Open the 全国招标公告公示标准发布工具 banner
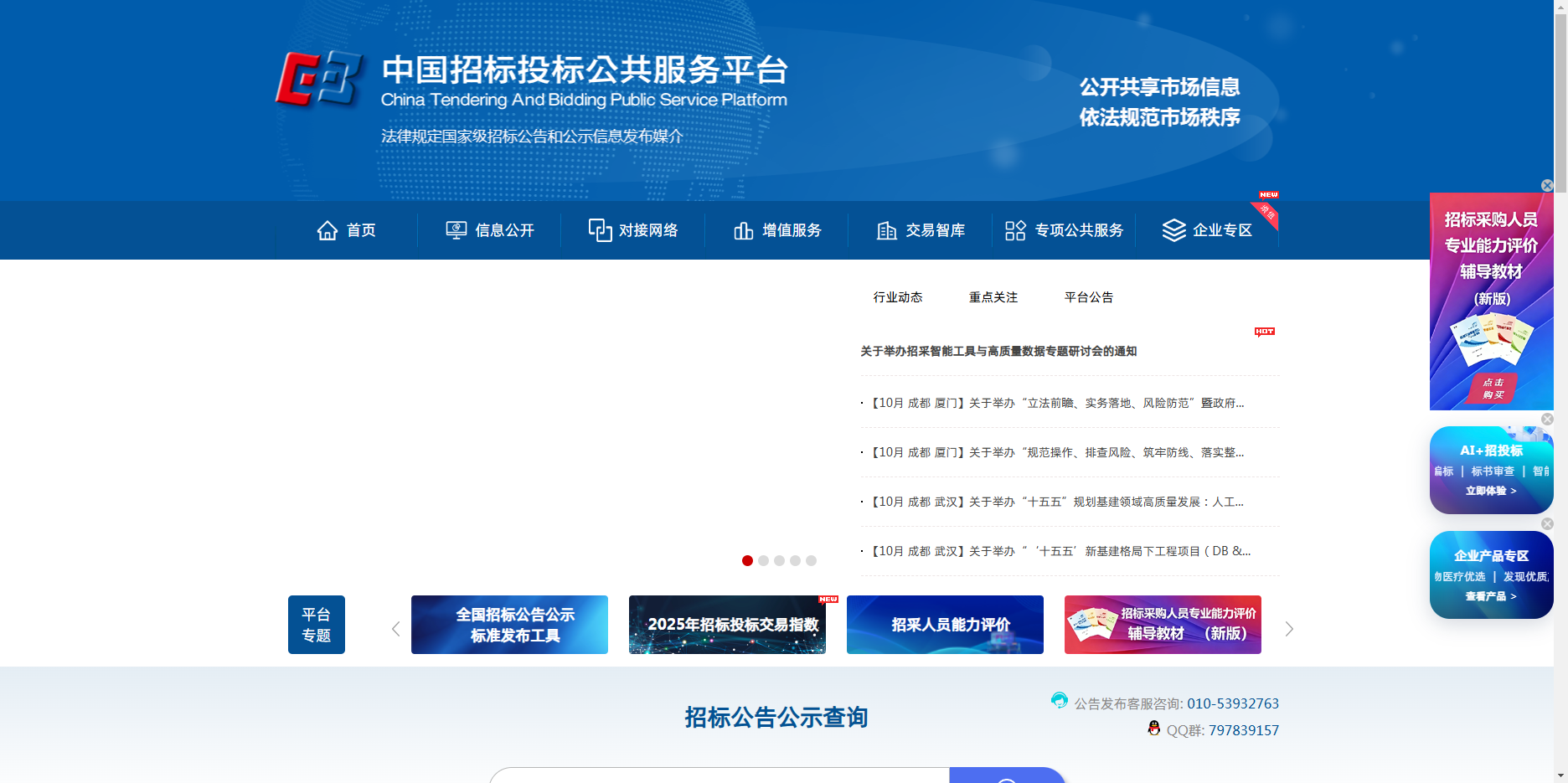Viewport: 1568px width, 783px height. click(x=509, y=625)
